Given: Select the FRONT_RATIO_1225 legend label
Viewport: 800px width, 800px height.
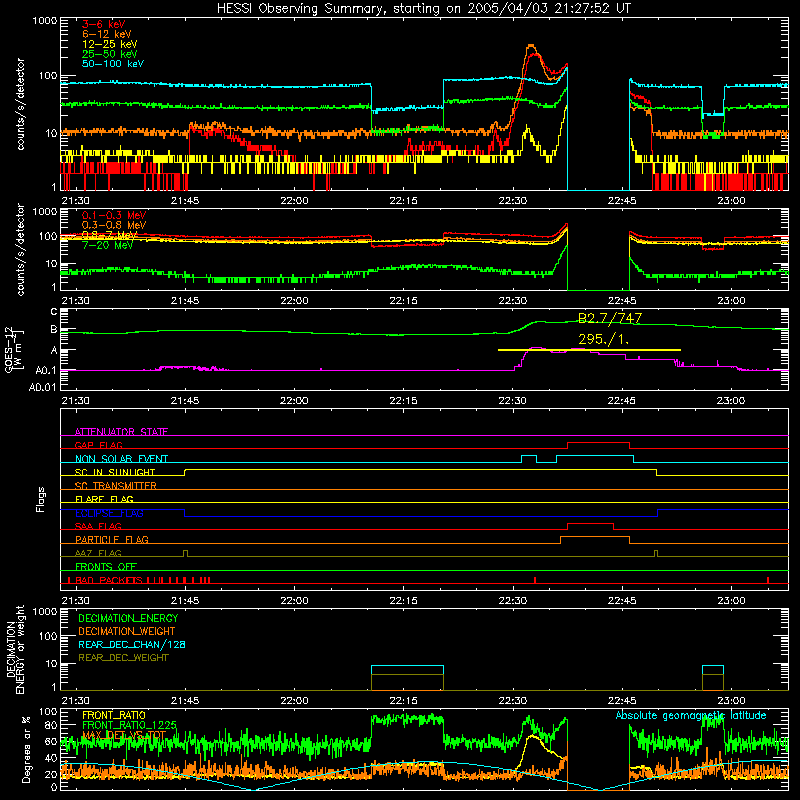Looking at the screenshot, I should [129, 725].
